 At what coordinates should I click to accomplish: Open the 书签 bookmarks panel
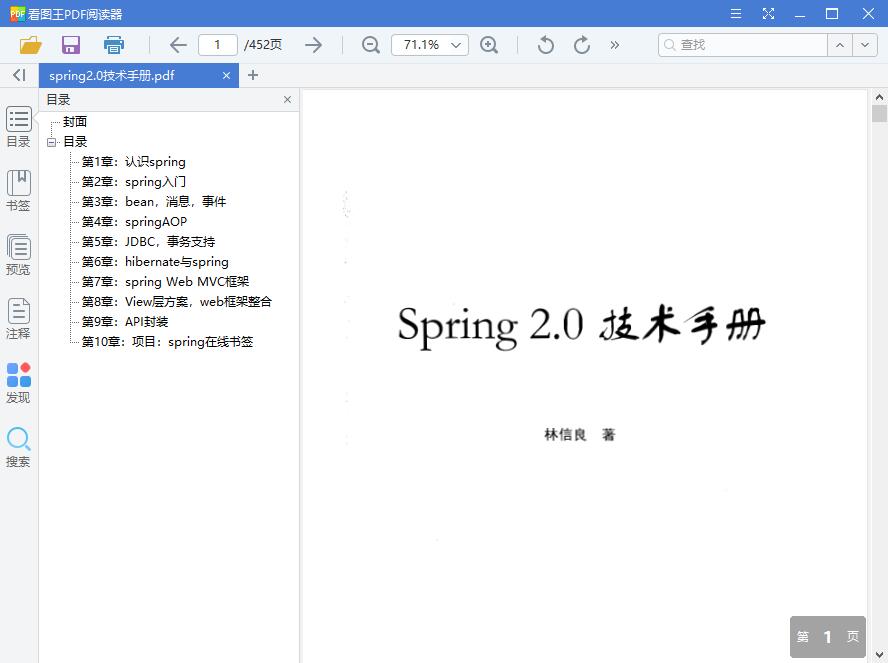click(18, 189)
